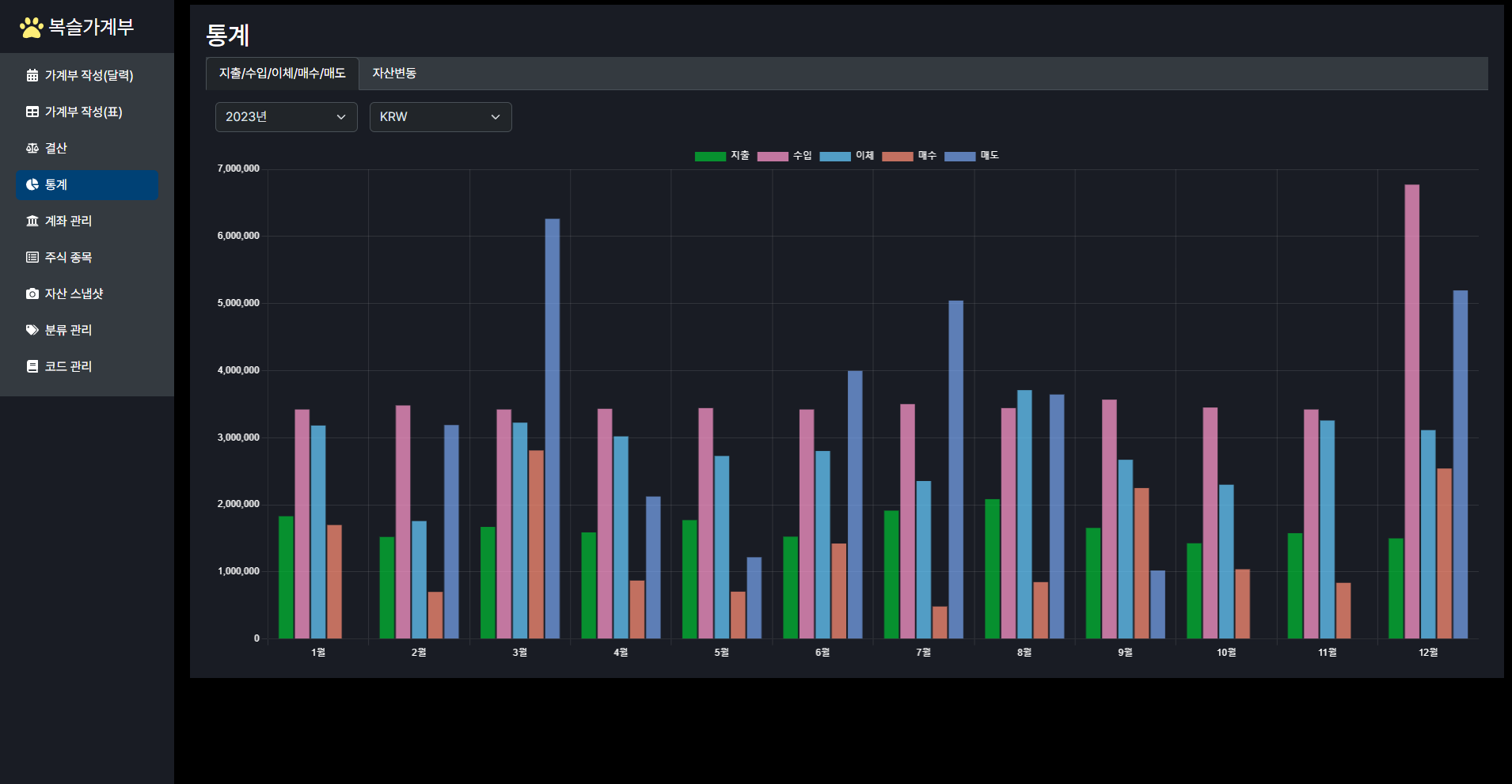Toggle the 이체 legend series
This screenshot has height=784, width=1512.
[x=847, y=156]
